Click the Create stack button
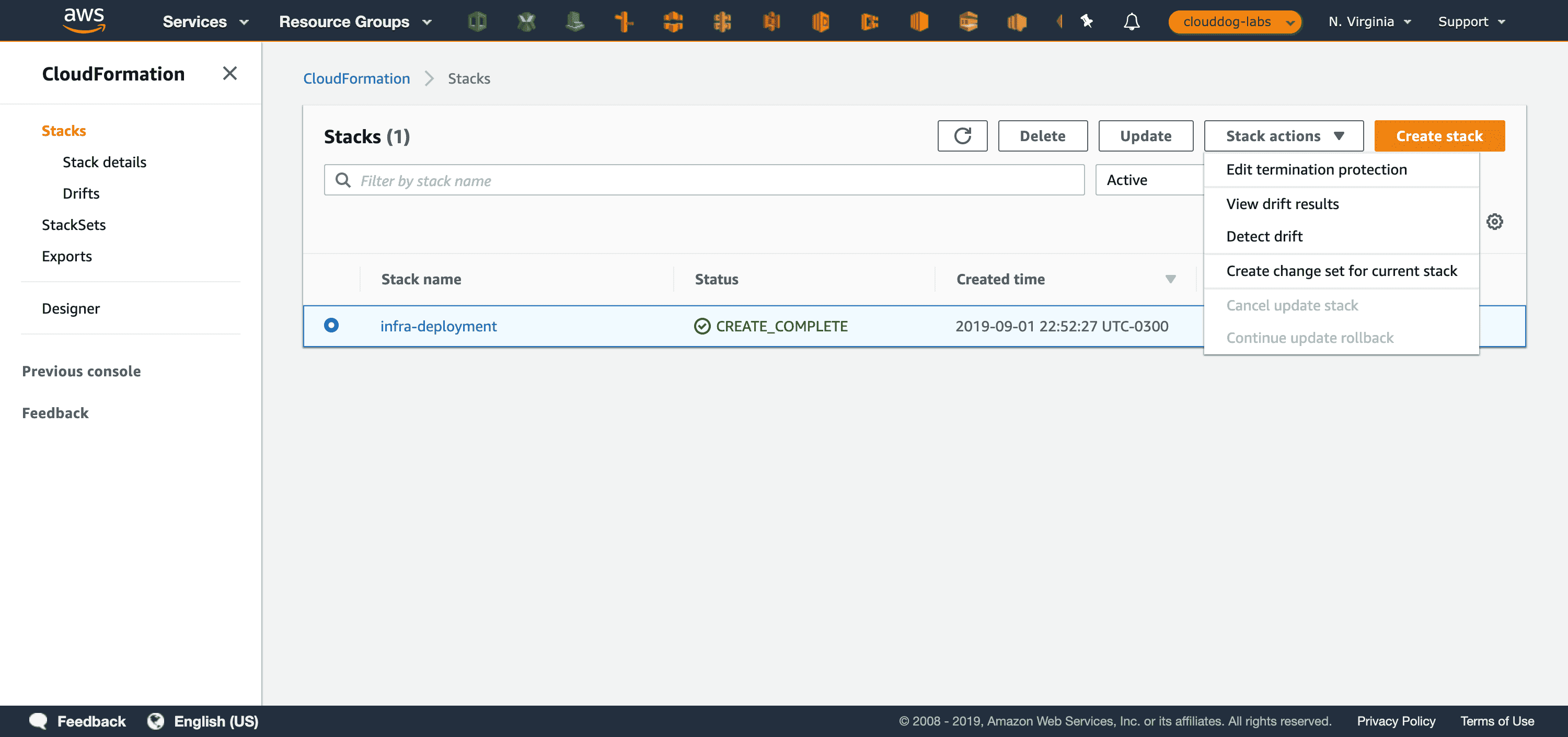Viewport: 1568px width, 737px height. [1439, 136]
